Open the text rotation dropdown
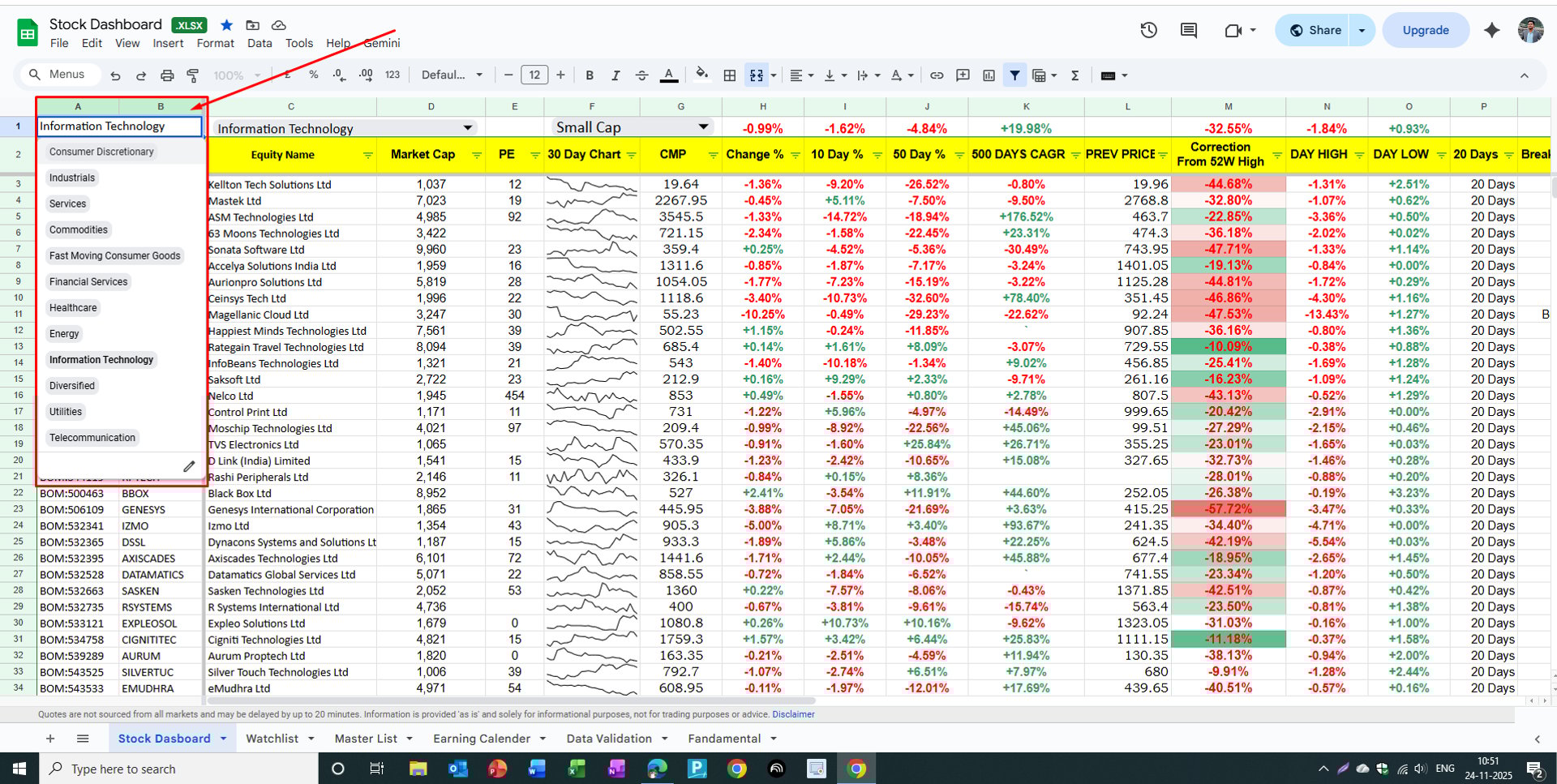This screenshot has width=1557, height=784. 902,75
